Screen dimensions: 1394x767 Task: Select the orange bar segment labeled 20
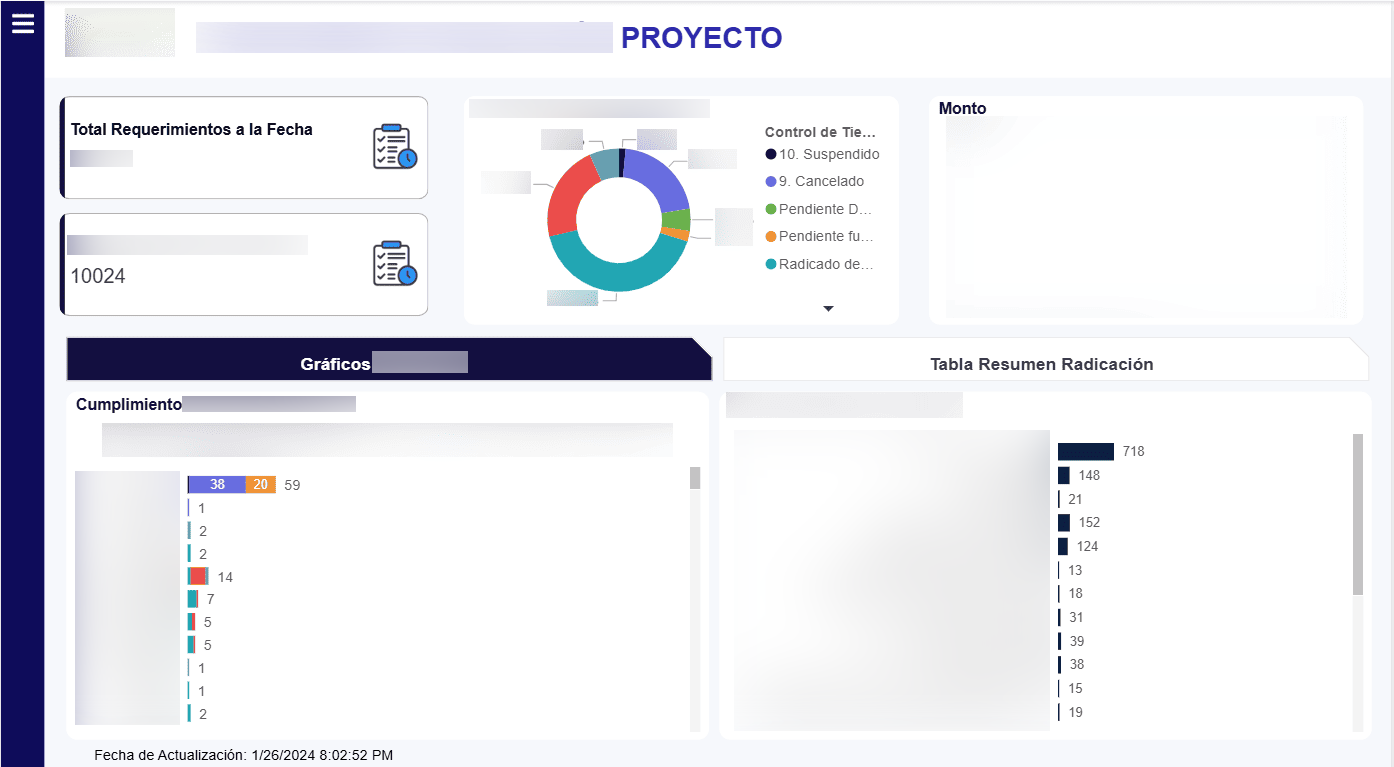[260, 485]
